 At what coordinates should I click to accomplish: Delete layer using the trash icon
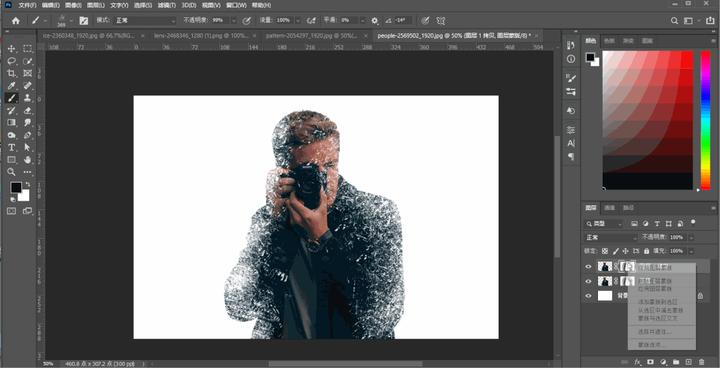(701, 362)
